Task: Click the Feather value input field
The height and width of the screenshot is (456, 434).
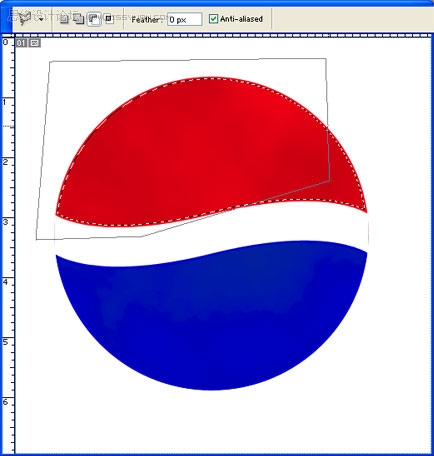Action: tap(185, 19)
